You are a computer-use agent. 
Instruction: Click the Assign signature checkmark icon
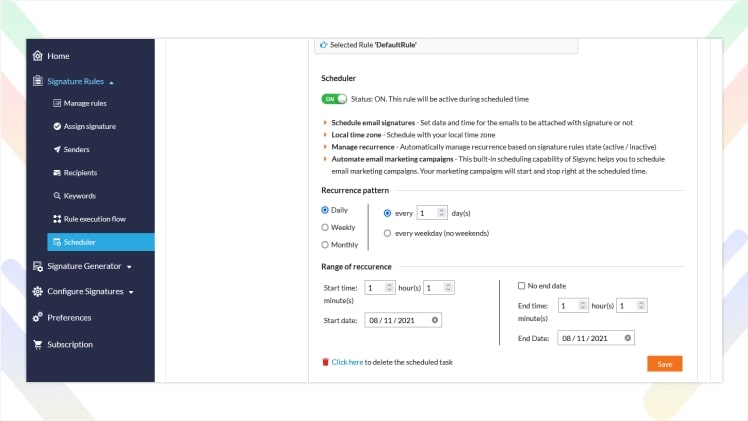click(57, 126)
